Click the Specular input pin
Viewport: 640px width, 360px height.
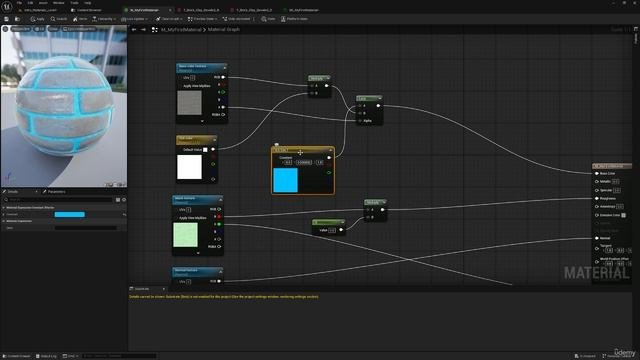(597, 190)
